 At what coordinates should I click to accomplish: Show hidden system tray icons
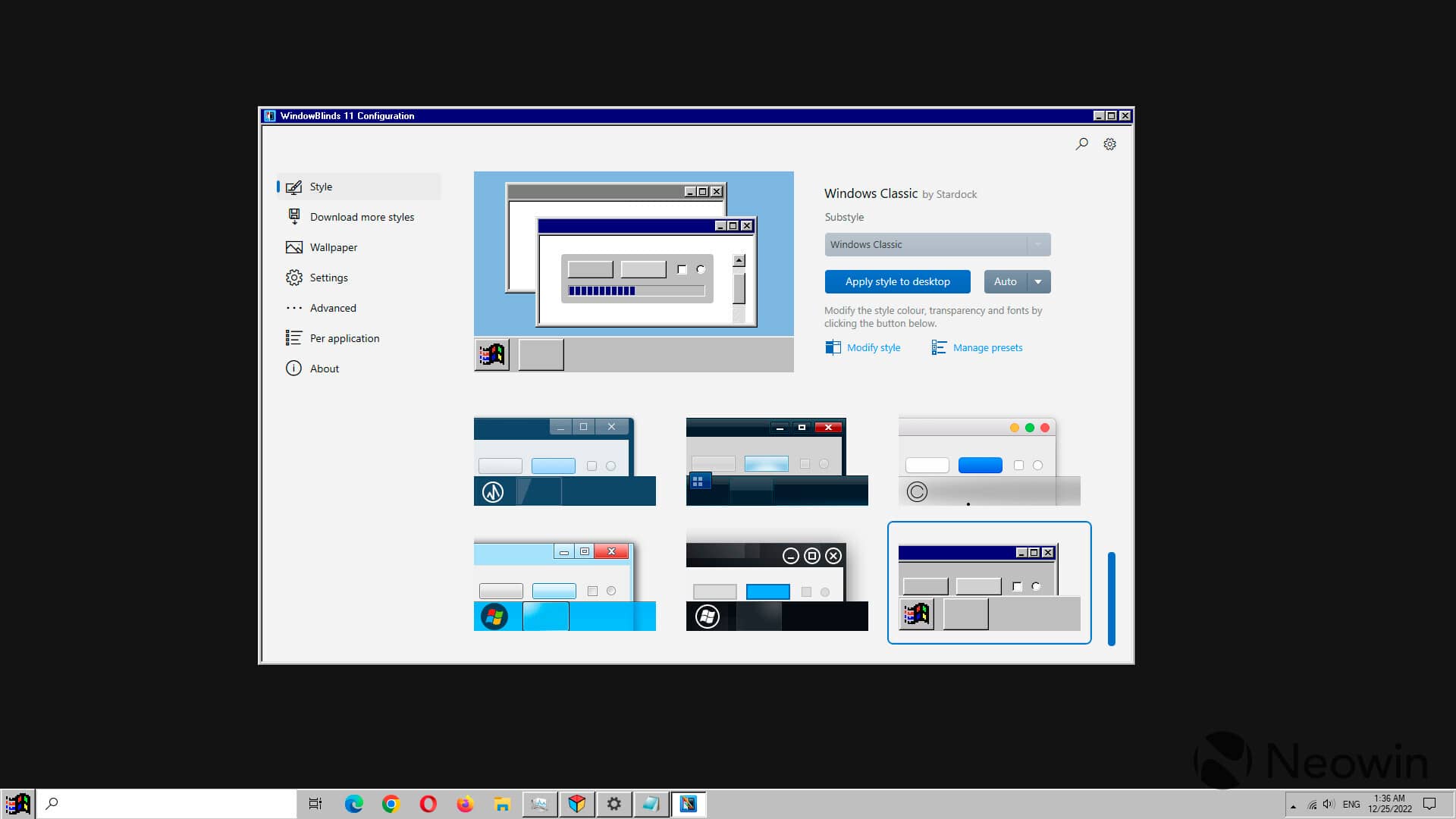click(x=1293, y=805)
